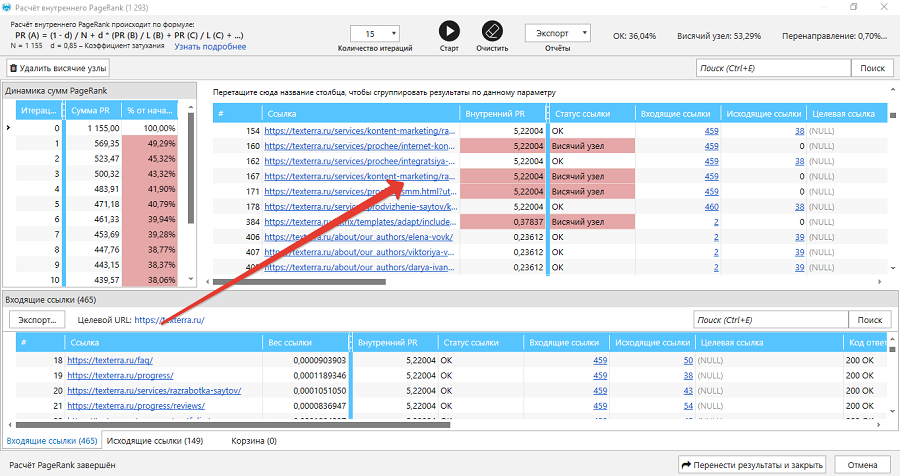Open the razrabotka-saytov link

(154, 390)
